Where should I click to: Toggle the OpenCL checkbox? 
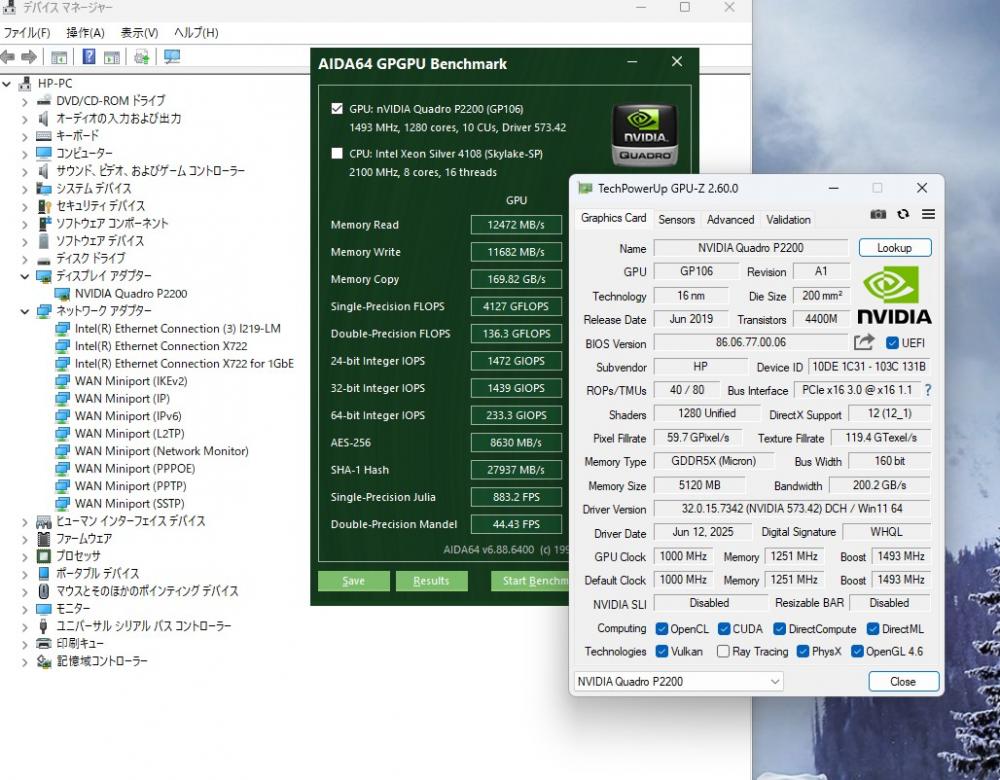[x=661, y=629]
